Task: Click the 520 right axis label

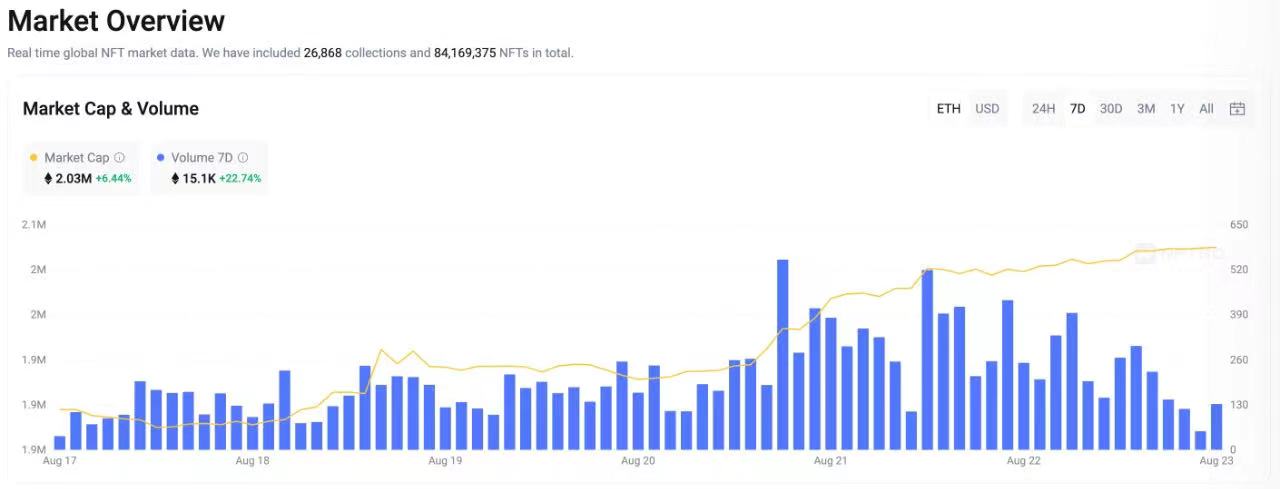Action: pos(1238,270)
